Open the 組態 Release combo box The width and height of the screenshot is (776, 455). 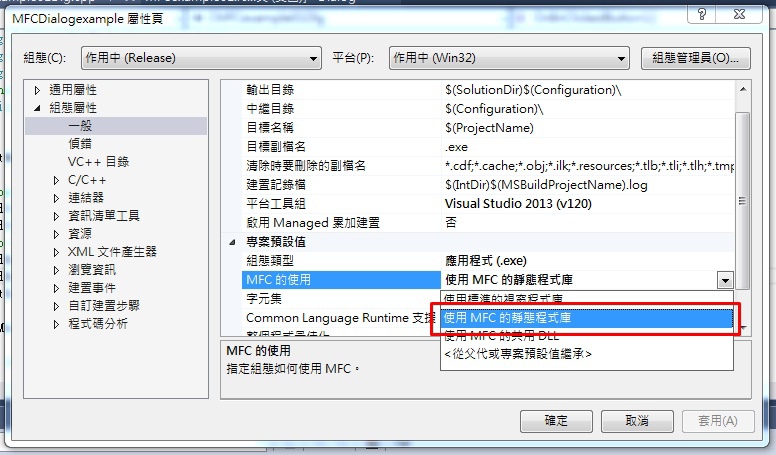(x=201, y=58)
